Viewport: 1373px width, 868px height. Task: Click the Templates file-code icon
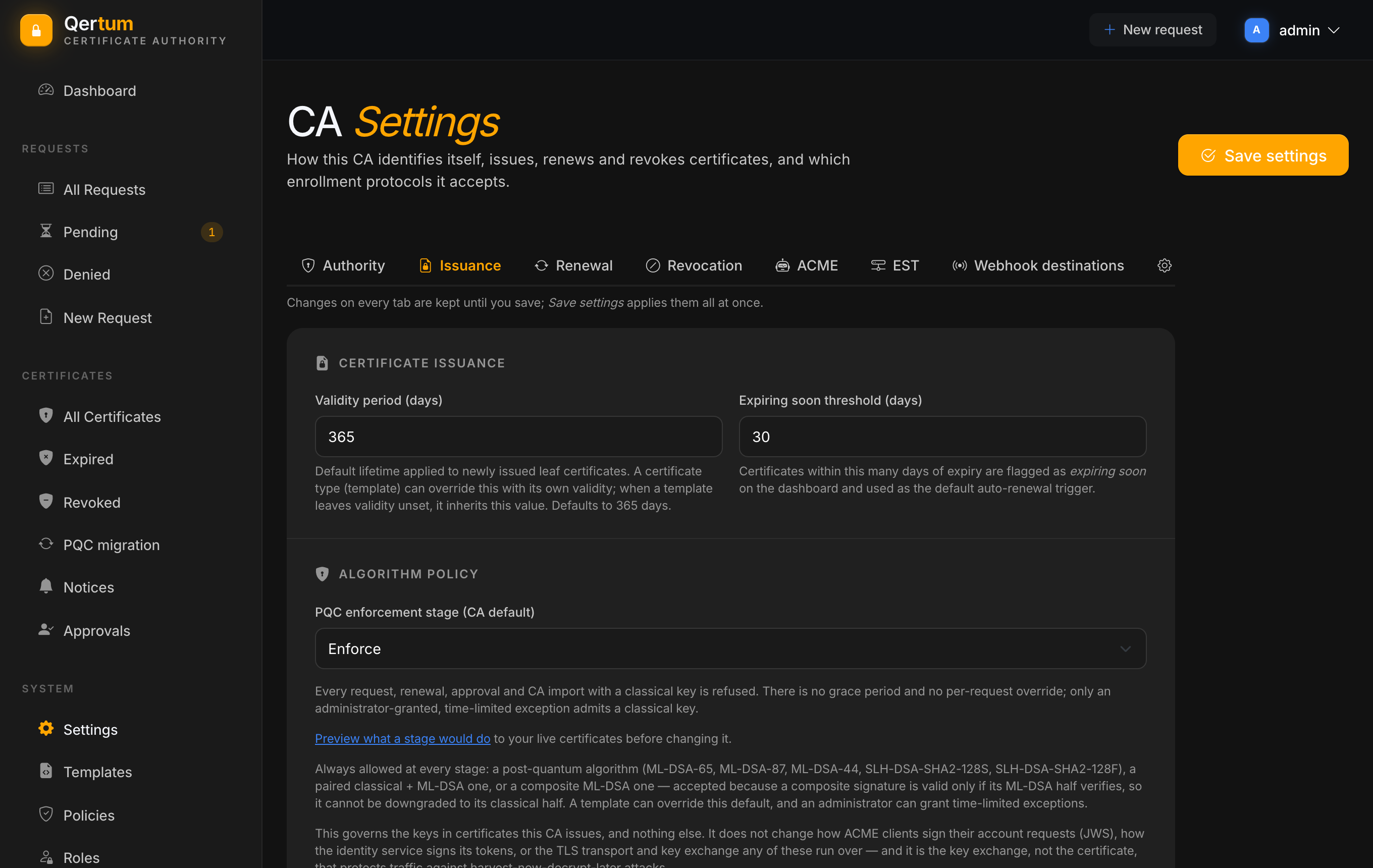point(45,771)
